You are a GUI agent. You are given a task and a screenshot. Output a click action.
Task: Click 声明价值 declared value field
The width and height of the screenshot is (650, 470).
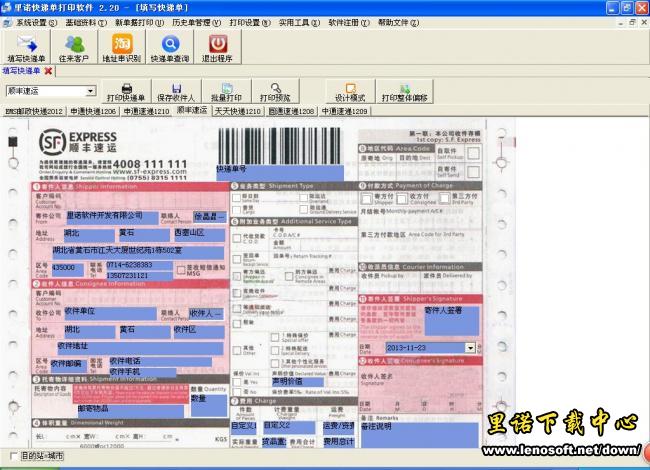pos(297,382)
